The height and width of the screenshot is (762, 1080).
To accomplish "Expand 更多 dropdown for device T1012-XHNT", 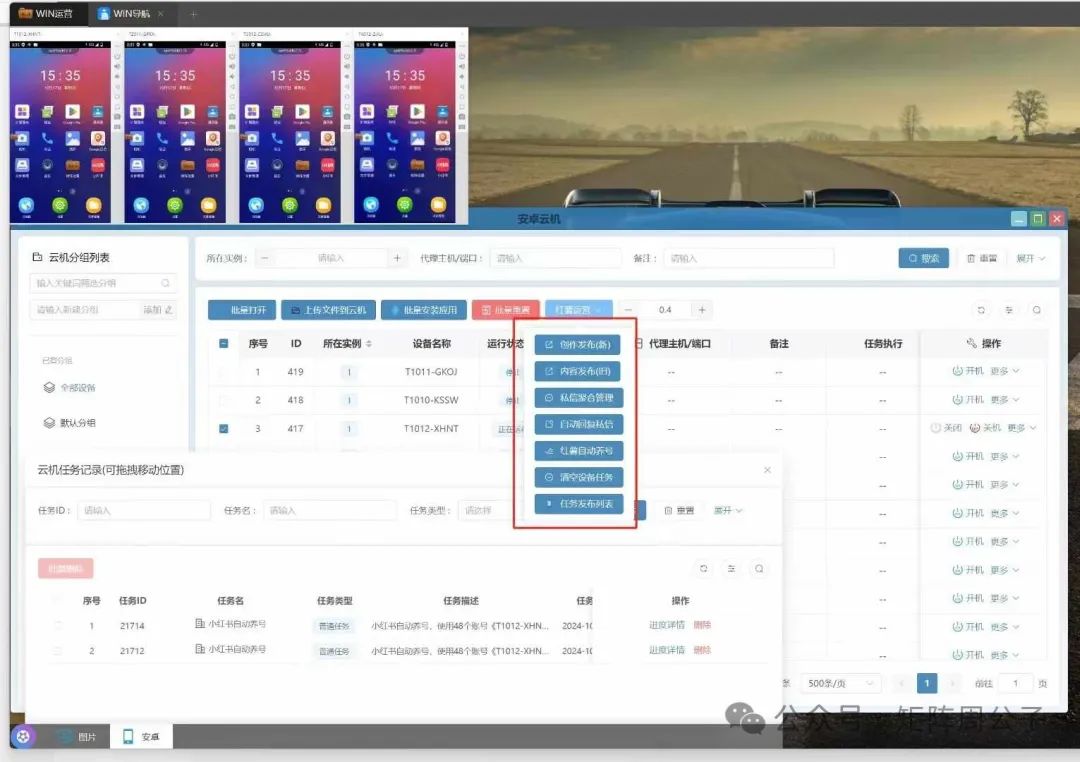I will click(x=1022, y=428).
